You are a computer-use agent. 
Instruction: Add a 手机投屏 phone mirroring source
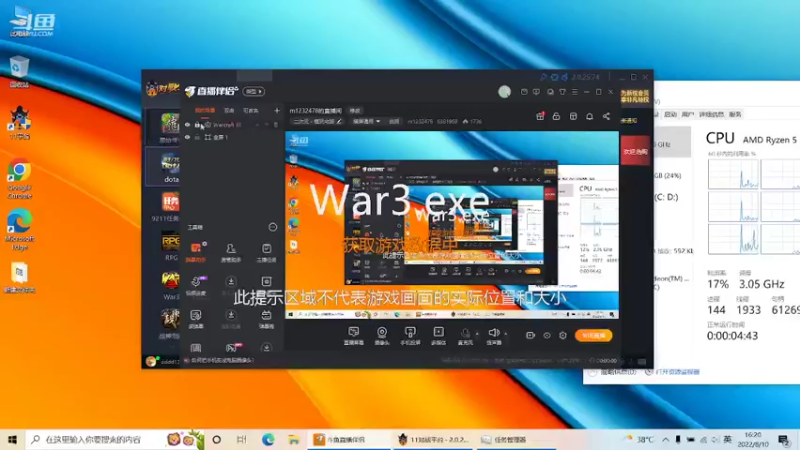pos(410,336)
